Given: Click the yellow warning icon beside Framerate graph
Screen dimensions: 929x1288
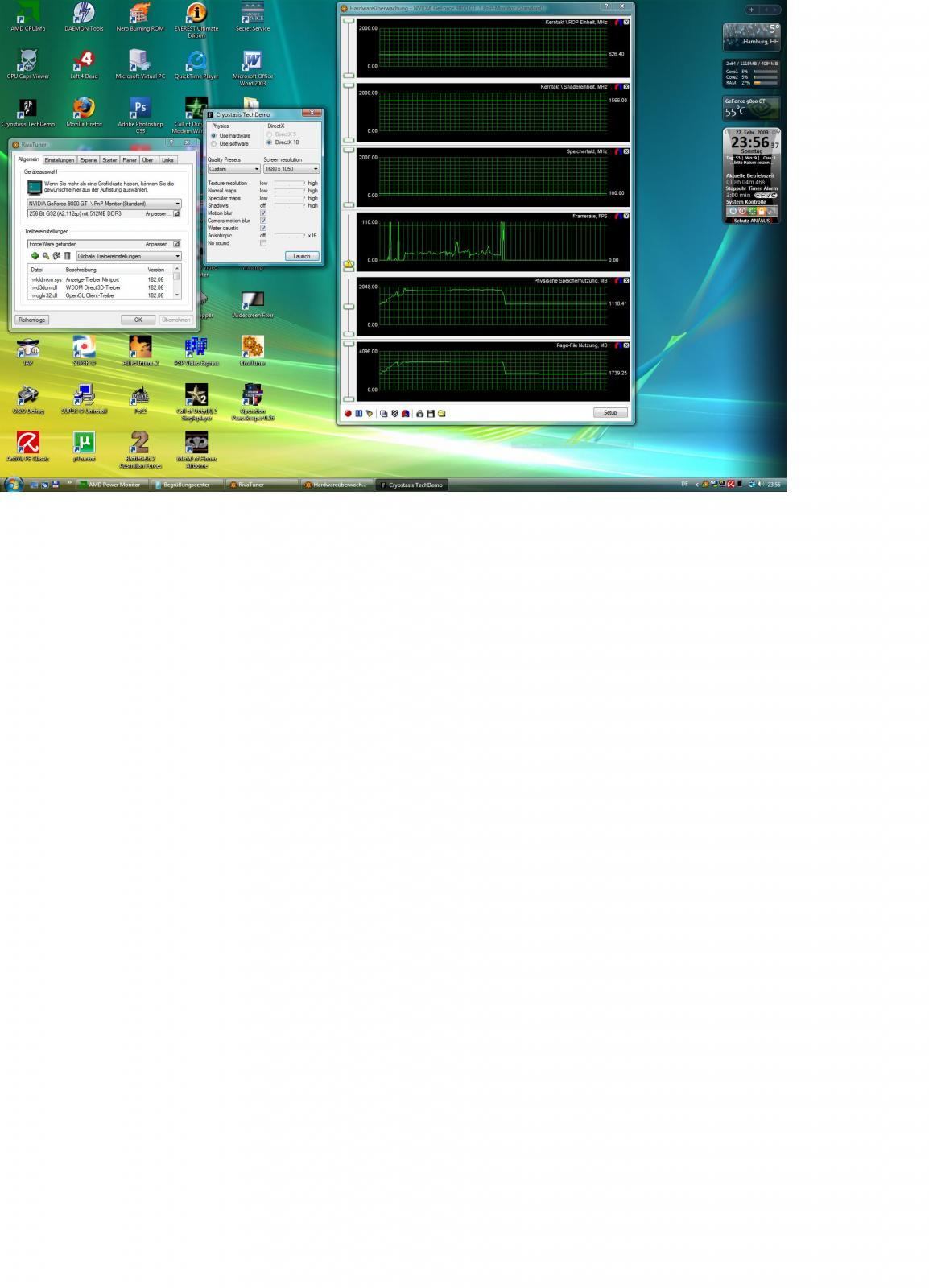Looking at the screenshot, I should 349,263.
